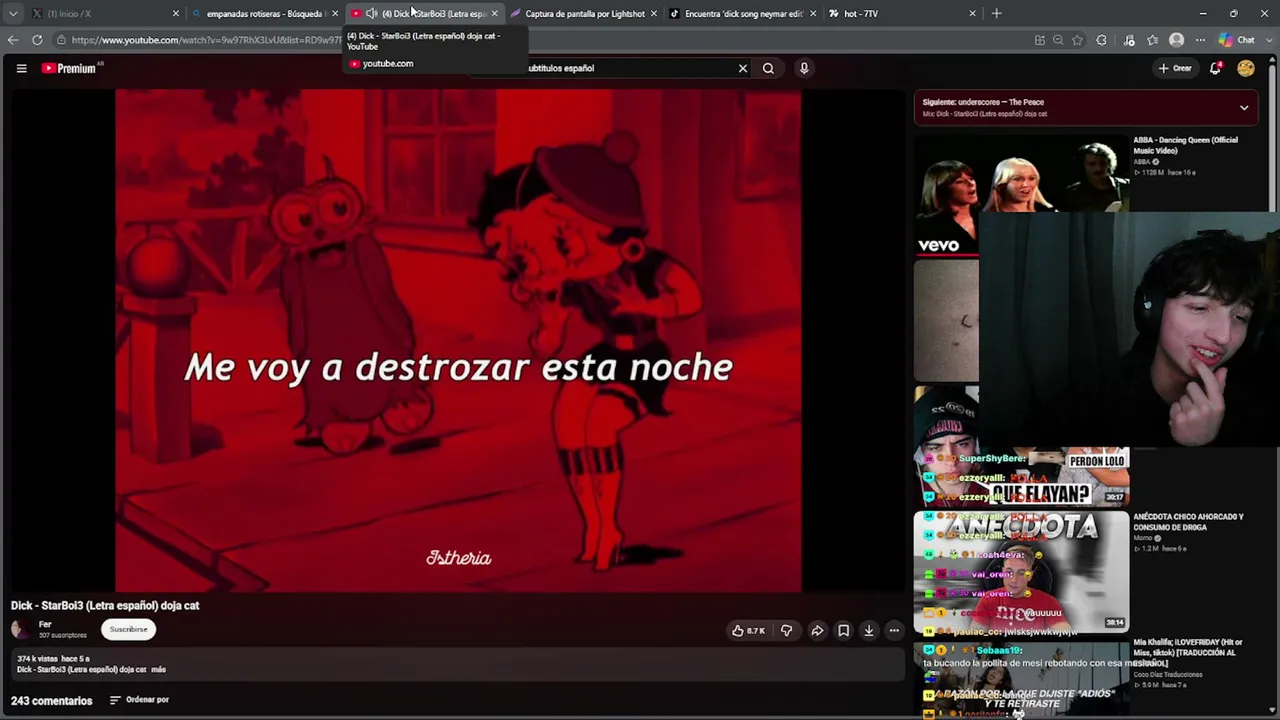Bookmark this page with the star icon

(1077, 40)
